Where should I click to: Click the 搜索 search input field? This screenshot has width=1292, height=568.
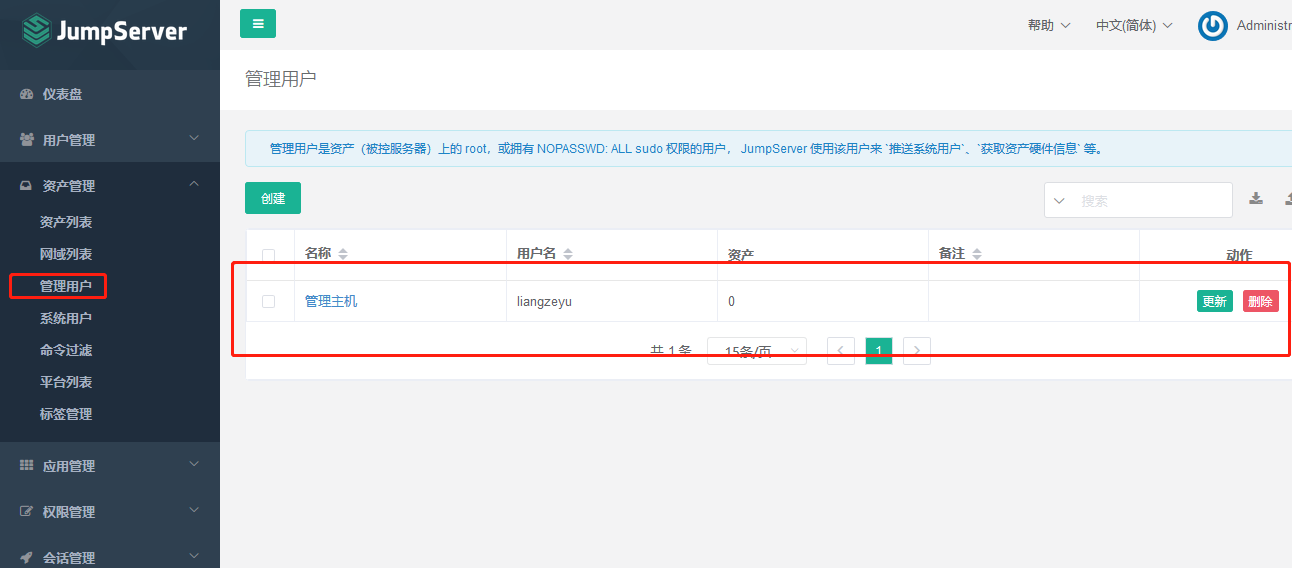coord(1150,201)
